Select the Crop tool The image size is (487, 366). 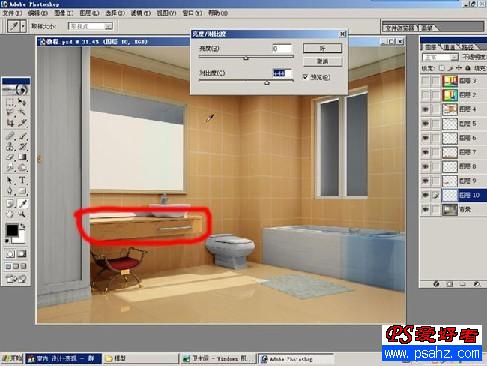coord(10,123)
